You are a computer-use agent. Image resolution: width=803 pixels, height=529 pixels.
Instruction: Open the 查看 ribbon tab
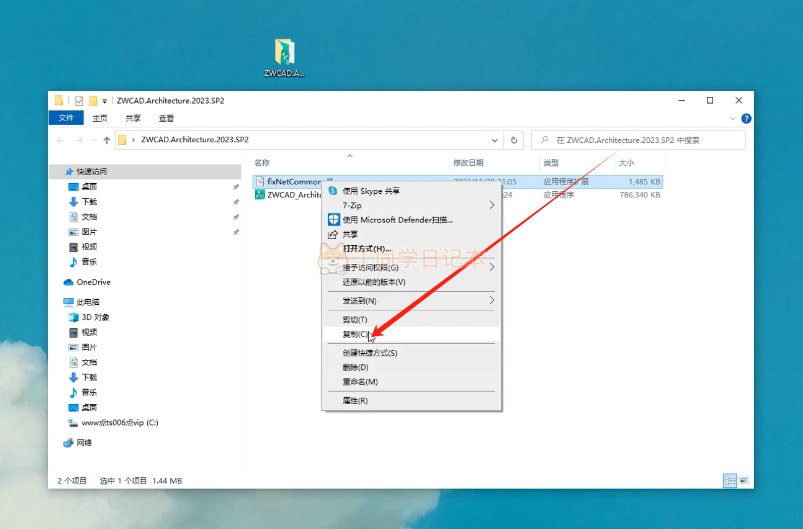[x=166, y=118]
